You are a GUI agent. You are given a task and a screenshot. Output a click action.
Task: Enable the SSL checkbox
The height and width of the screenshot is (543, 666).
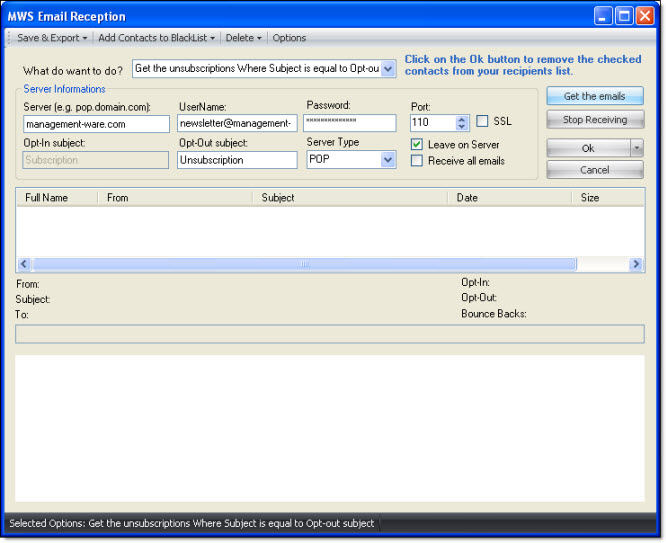tap(482, 121)
